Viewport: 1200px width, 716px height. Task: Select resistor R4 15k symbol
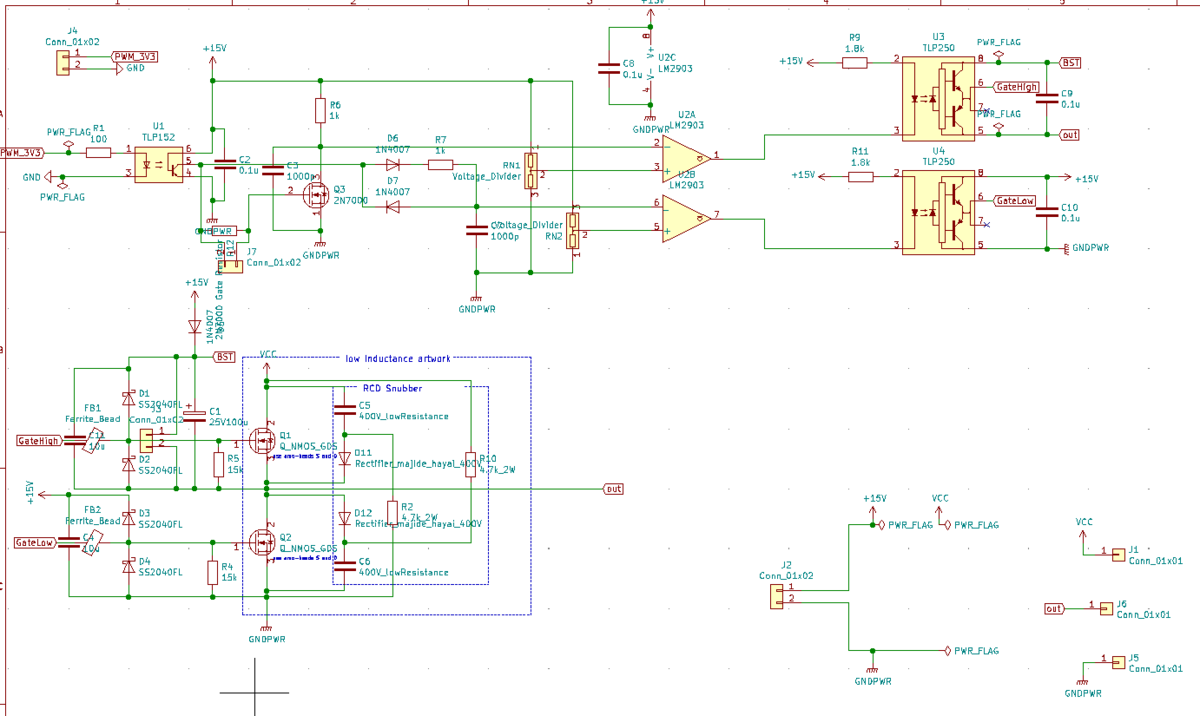[x=213, y=572]
